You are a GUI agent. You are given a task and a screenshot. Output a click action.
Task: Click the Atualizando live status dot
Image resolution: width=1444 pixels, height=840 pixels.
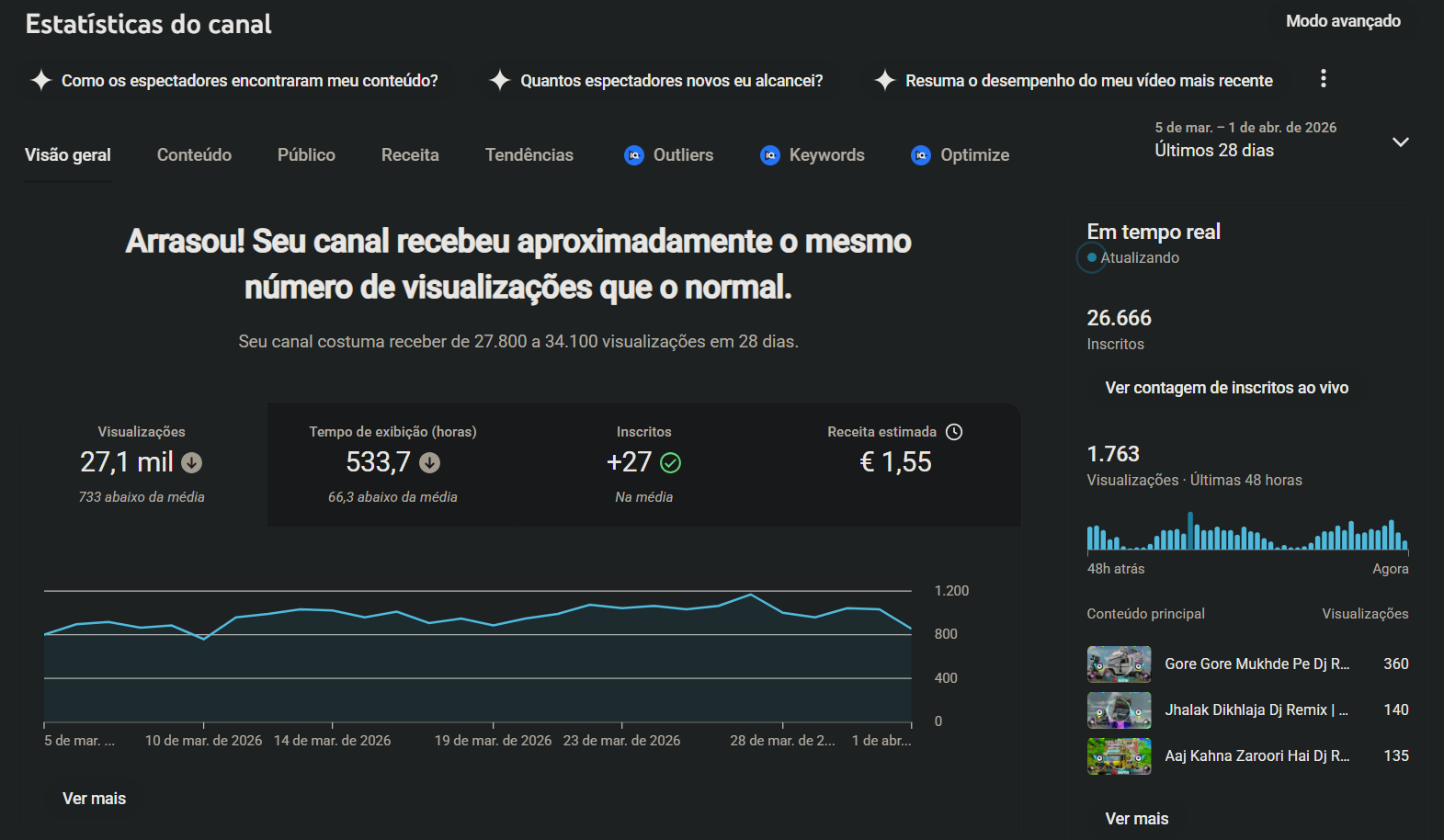(x=1091, y=257)
